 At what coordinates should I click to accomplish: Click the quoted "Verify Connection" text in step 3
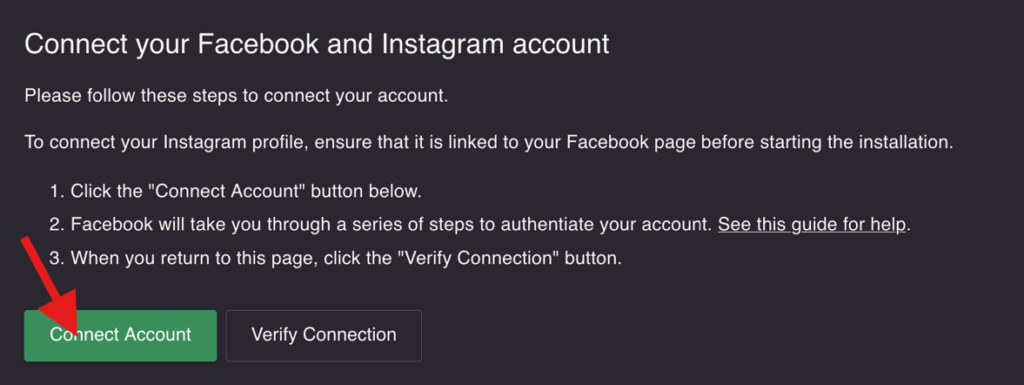[479, 258]
